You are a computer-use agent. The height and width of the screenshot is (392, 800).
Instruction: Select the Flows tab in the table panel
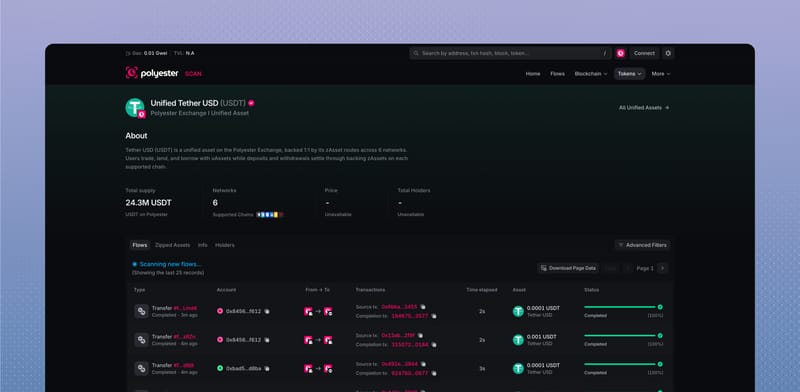coord(140,245)
